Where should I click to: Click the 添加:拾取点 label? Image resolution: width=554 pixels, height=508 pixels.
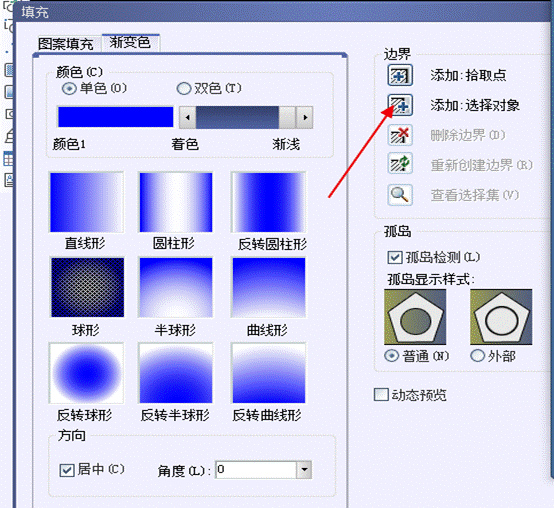[468, 75]
